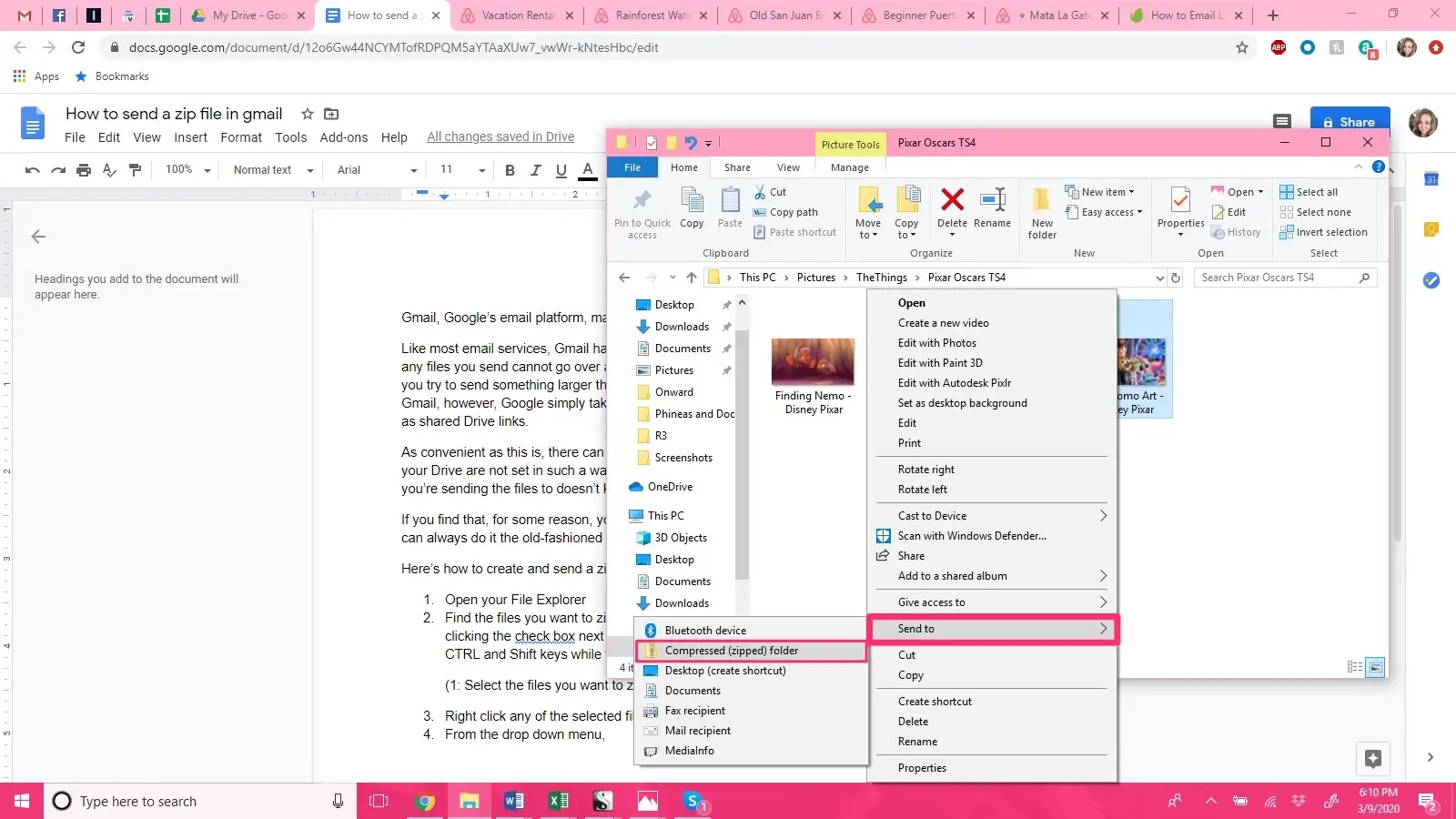Open the Excel app from the taskbar
This screenshot has height=819, width=1456.
(x=559, y=801)
